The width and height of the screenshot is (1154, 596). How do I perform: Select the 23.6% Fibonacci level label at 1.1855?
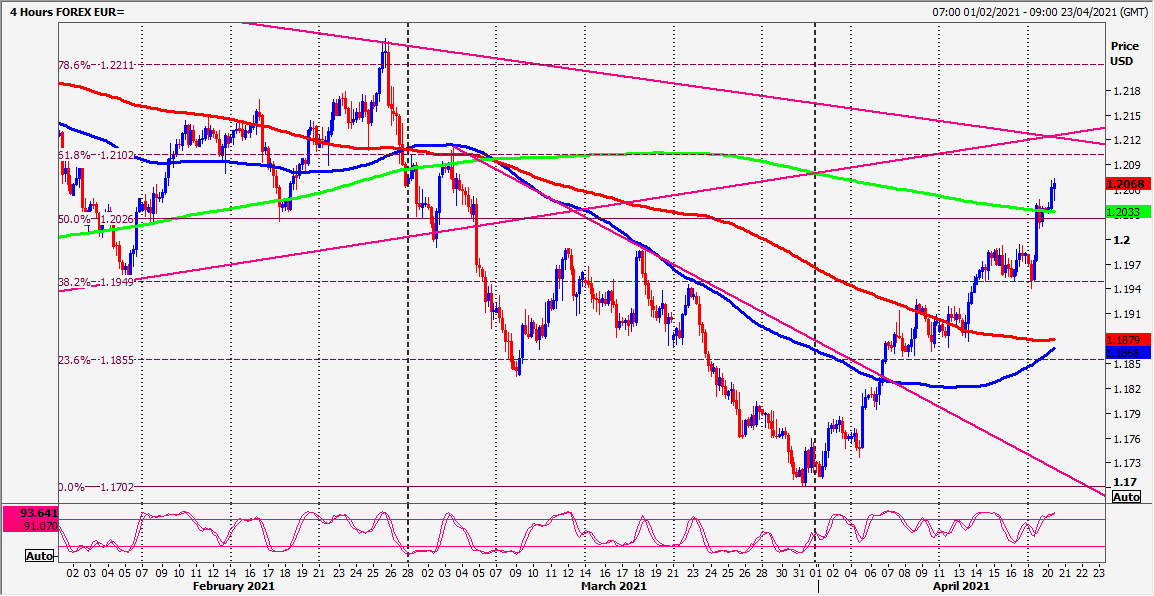click(98, 360)
